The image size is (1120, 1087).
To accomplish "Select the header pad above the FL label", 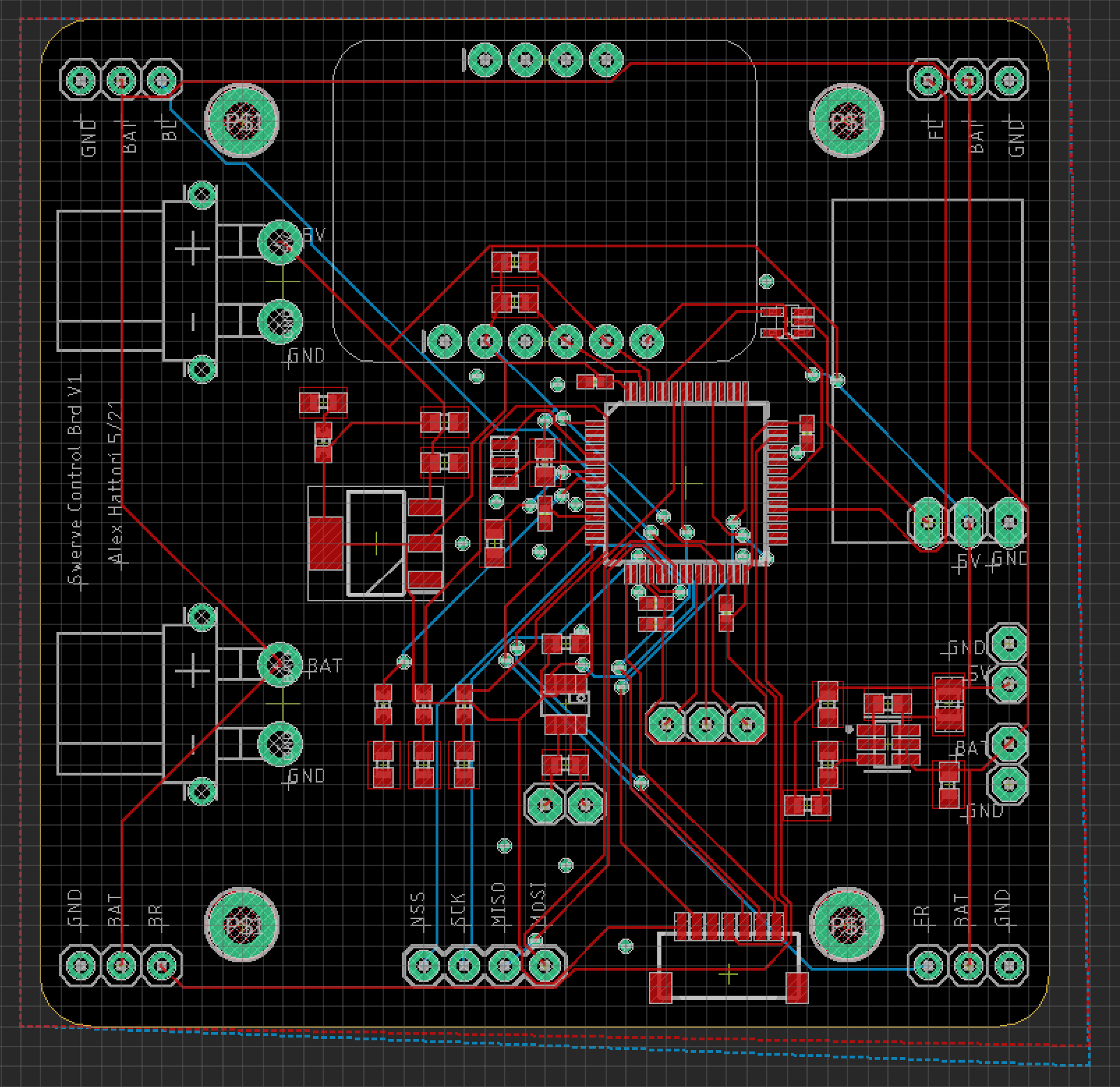I will [928, 81].
